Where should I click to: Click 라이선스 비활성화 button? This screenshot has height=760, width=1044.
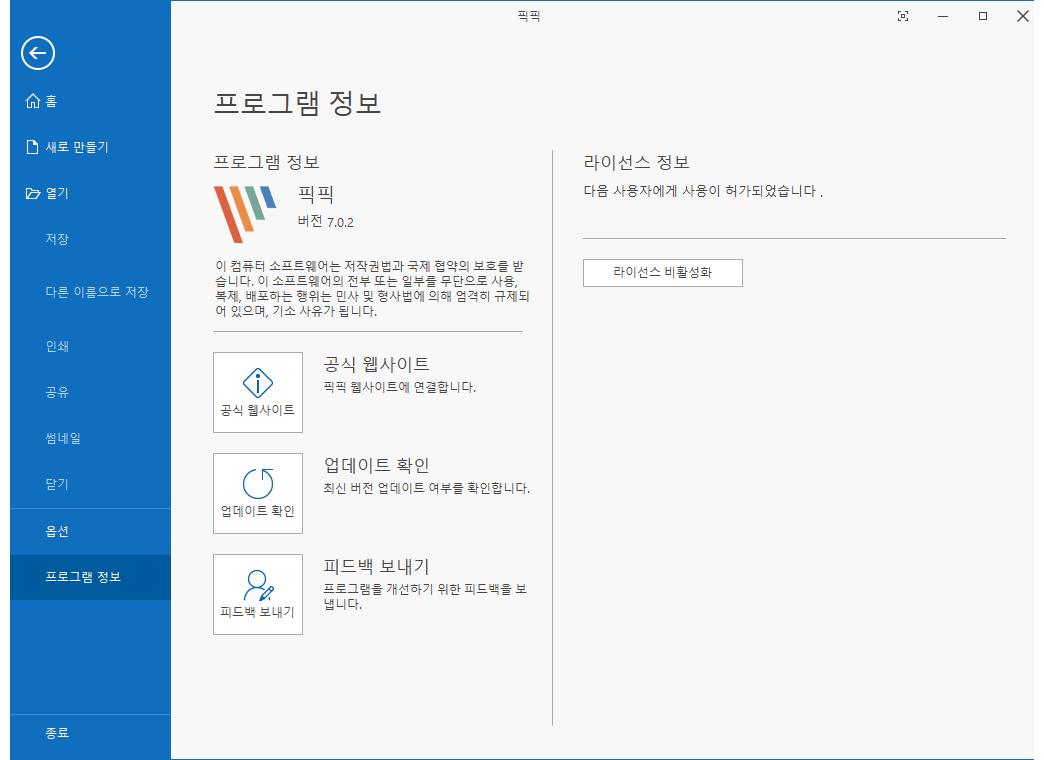pyautogui.click(x=662, y=273)
